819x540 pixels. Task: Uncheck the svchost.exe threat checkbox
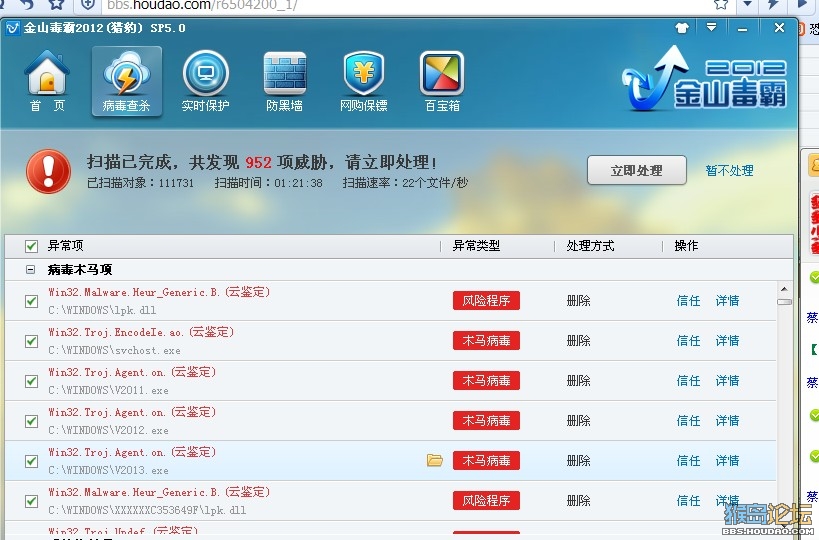click(x=31, y=341)
